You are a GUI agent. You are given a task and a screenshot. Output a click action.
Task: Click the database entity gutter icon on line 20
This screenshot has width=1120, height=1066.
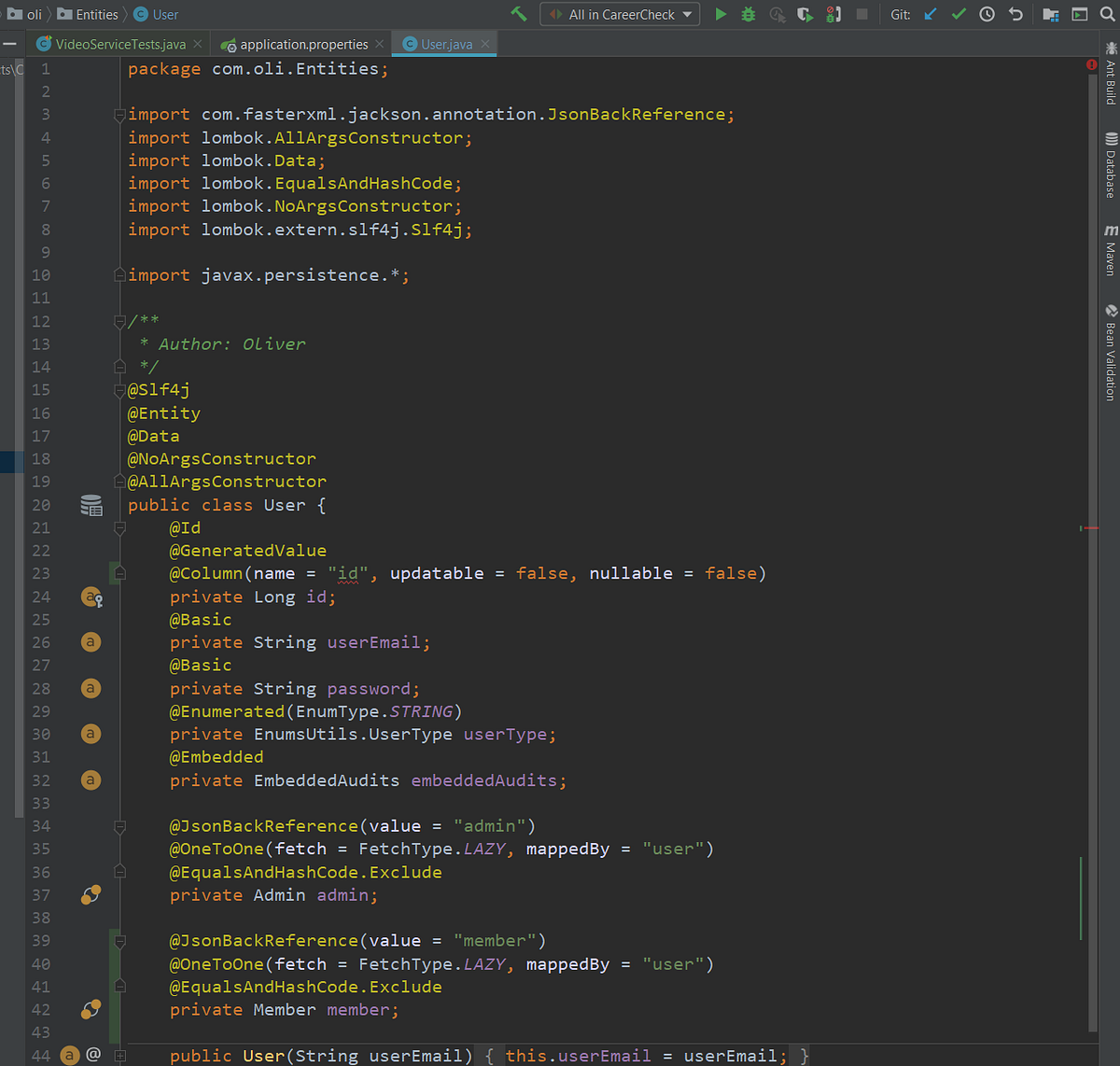click(x=91, y=505)
